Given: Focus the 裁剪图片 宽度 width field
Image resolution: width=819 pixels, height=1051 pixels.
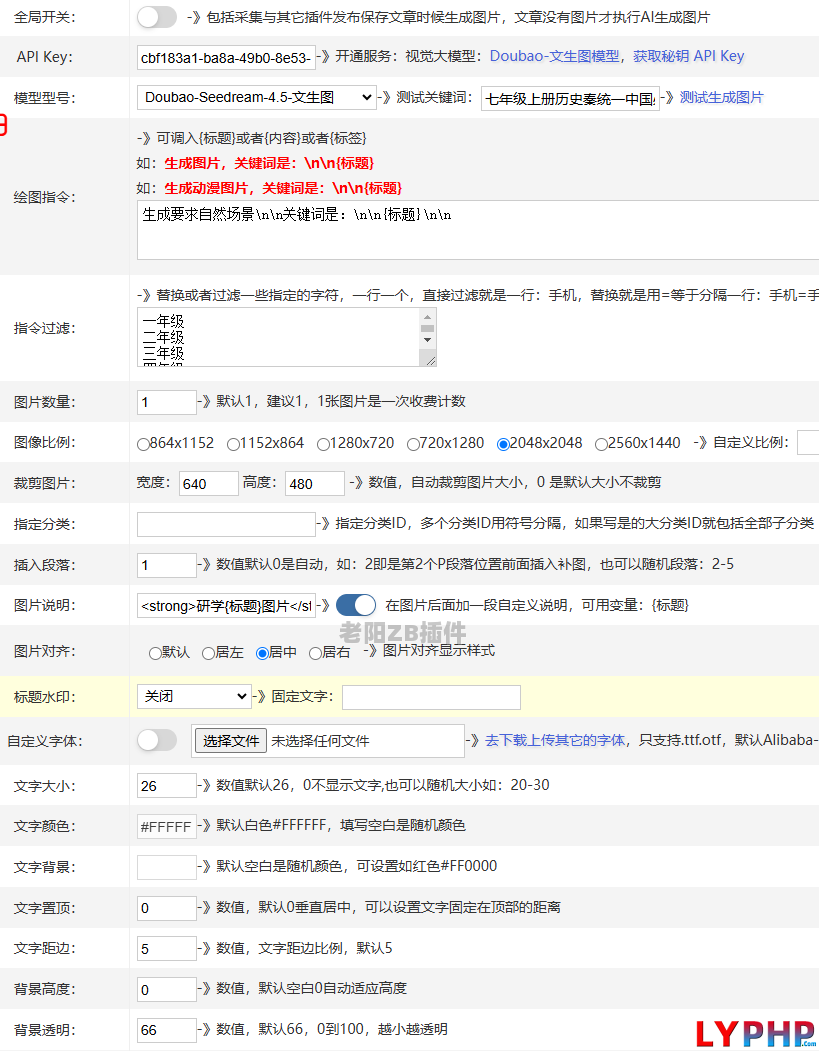Looking at the screenshot, I should [208, 484].
